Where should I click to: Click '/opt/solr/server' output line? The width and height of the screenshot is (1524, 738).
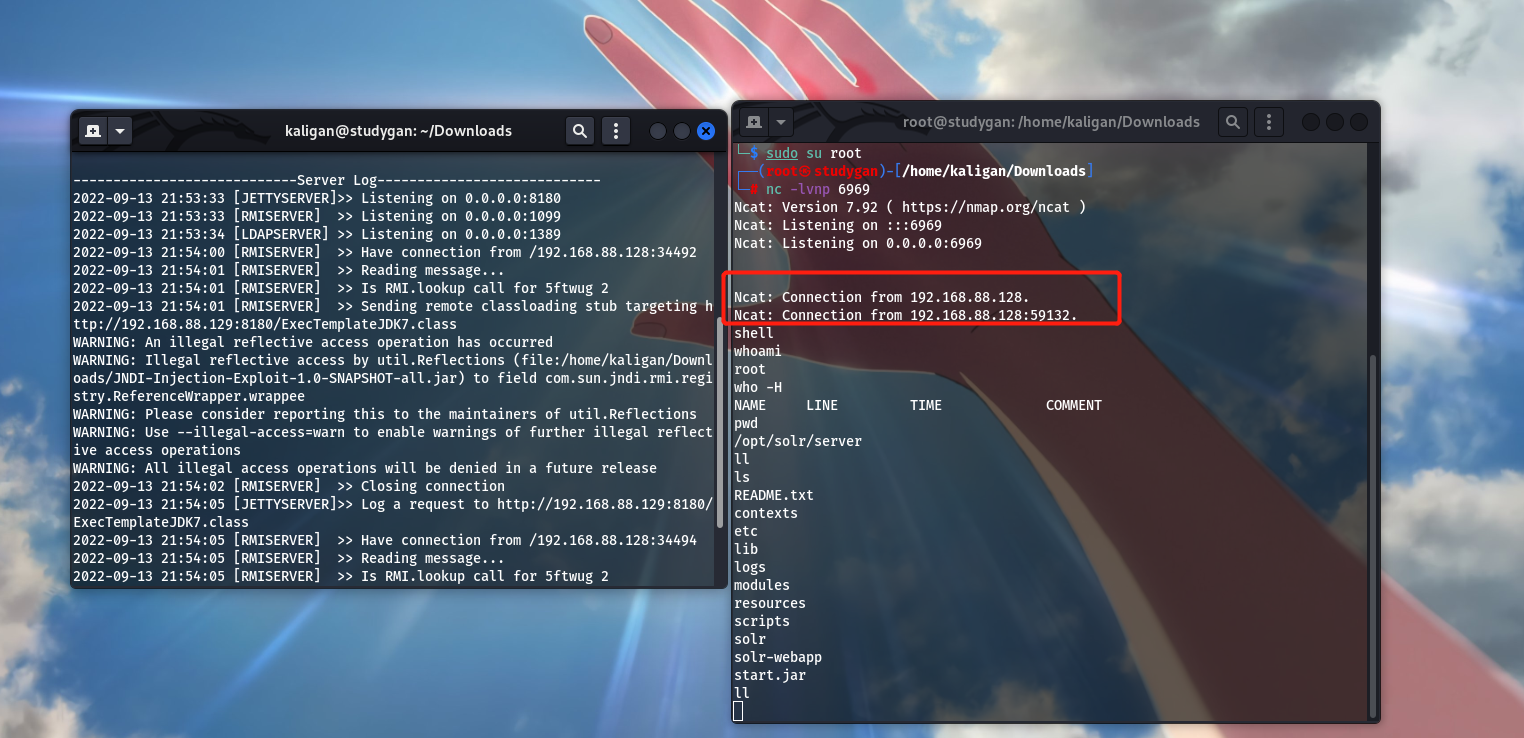tap(798, 441)
